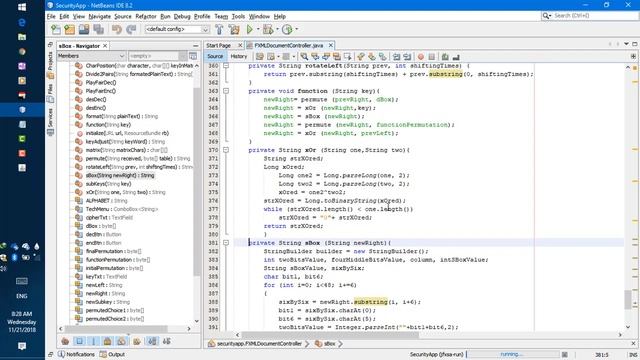Open the Projects side panel
The height and width of the screenshot is (360, 640).
pos(50,65)
